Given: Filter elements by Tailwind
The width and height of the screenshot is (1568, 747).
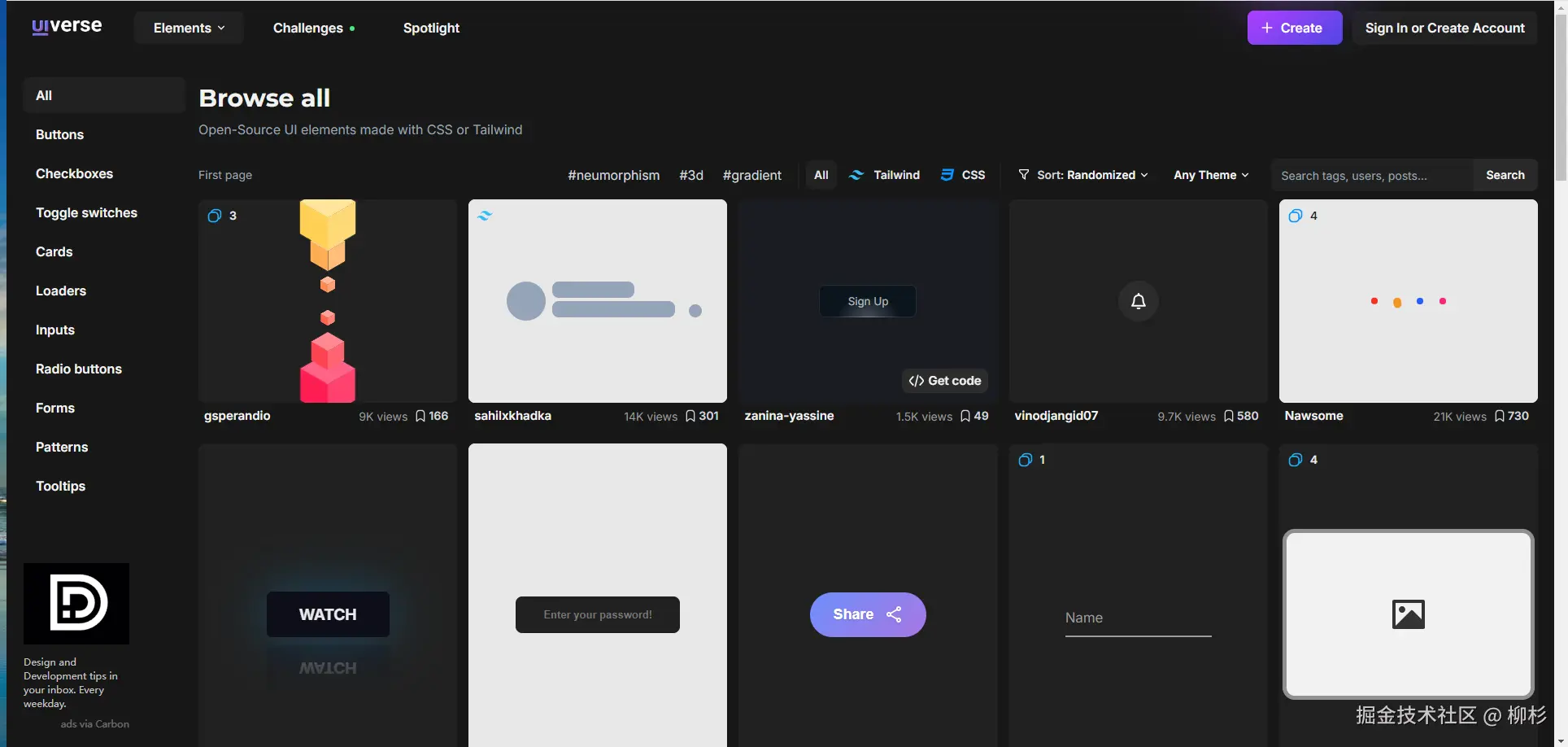Looking at the screenshot, I should point(885,175).
